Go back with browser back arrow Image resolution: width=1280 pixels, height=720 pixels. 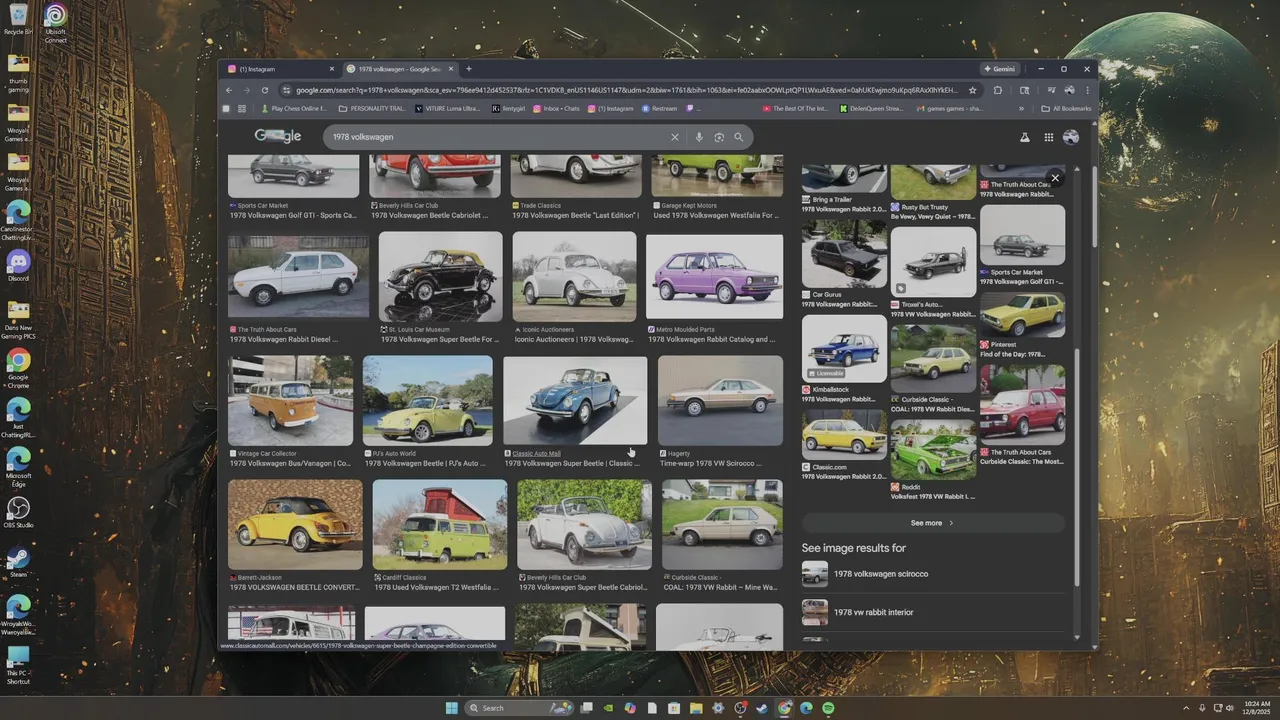pos(228,90)
